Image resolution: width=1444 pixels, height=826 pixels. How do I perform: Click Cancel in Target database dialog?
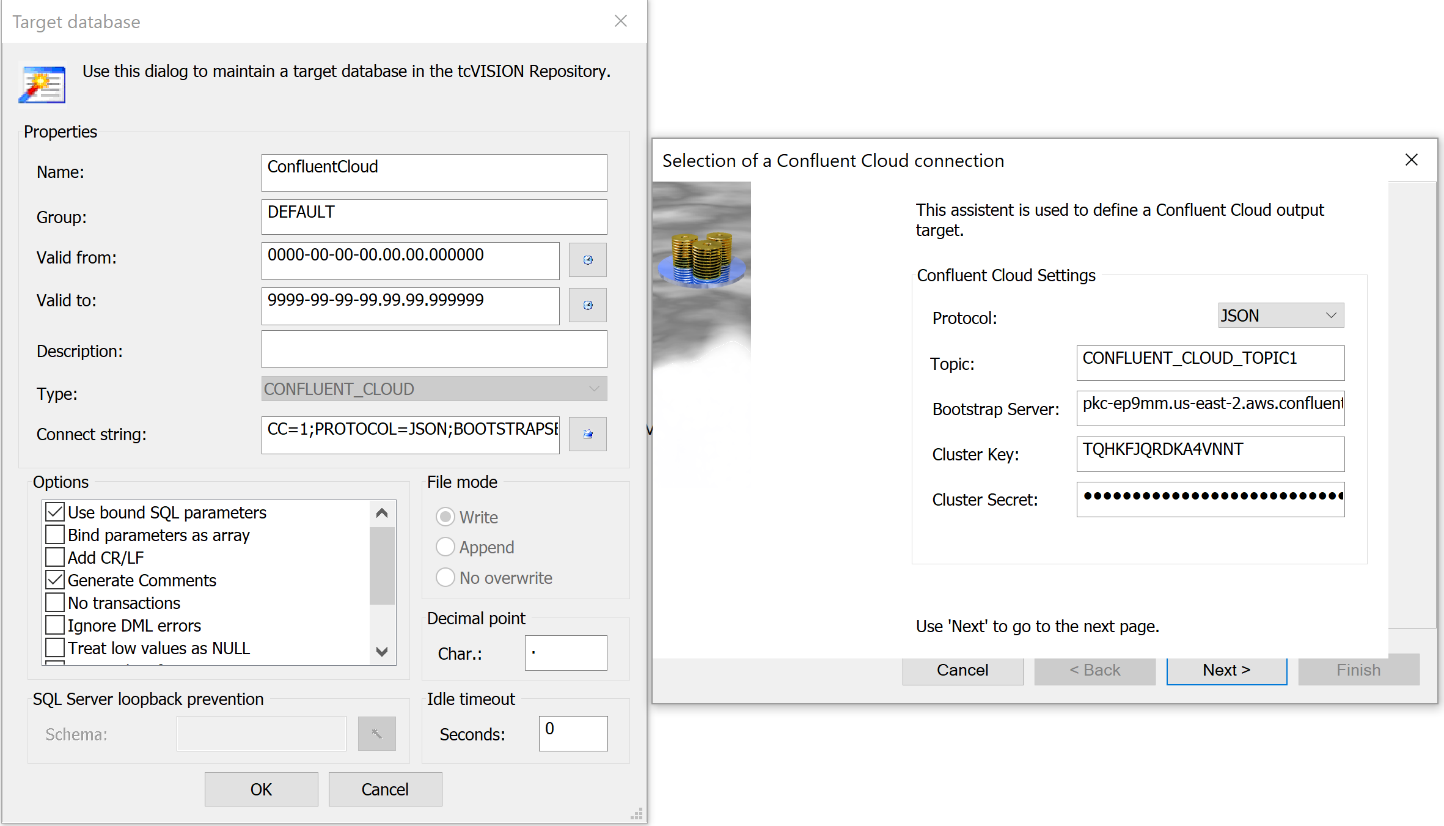click(x=385, y=789)
